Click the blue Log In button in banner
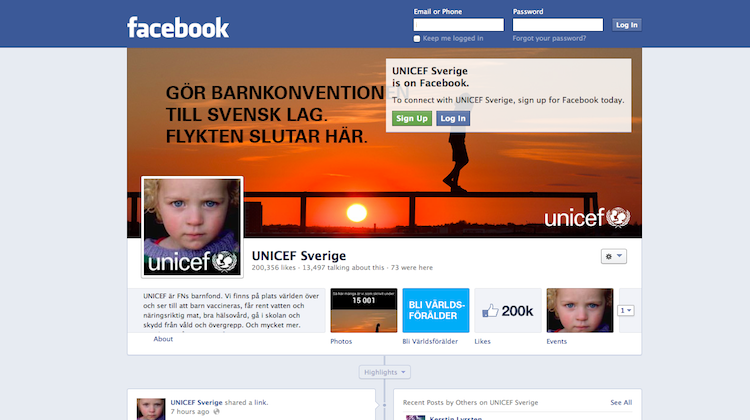The height and width of the screenshot is (420, 750). coord(453,119)
